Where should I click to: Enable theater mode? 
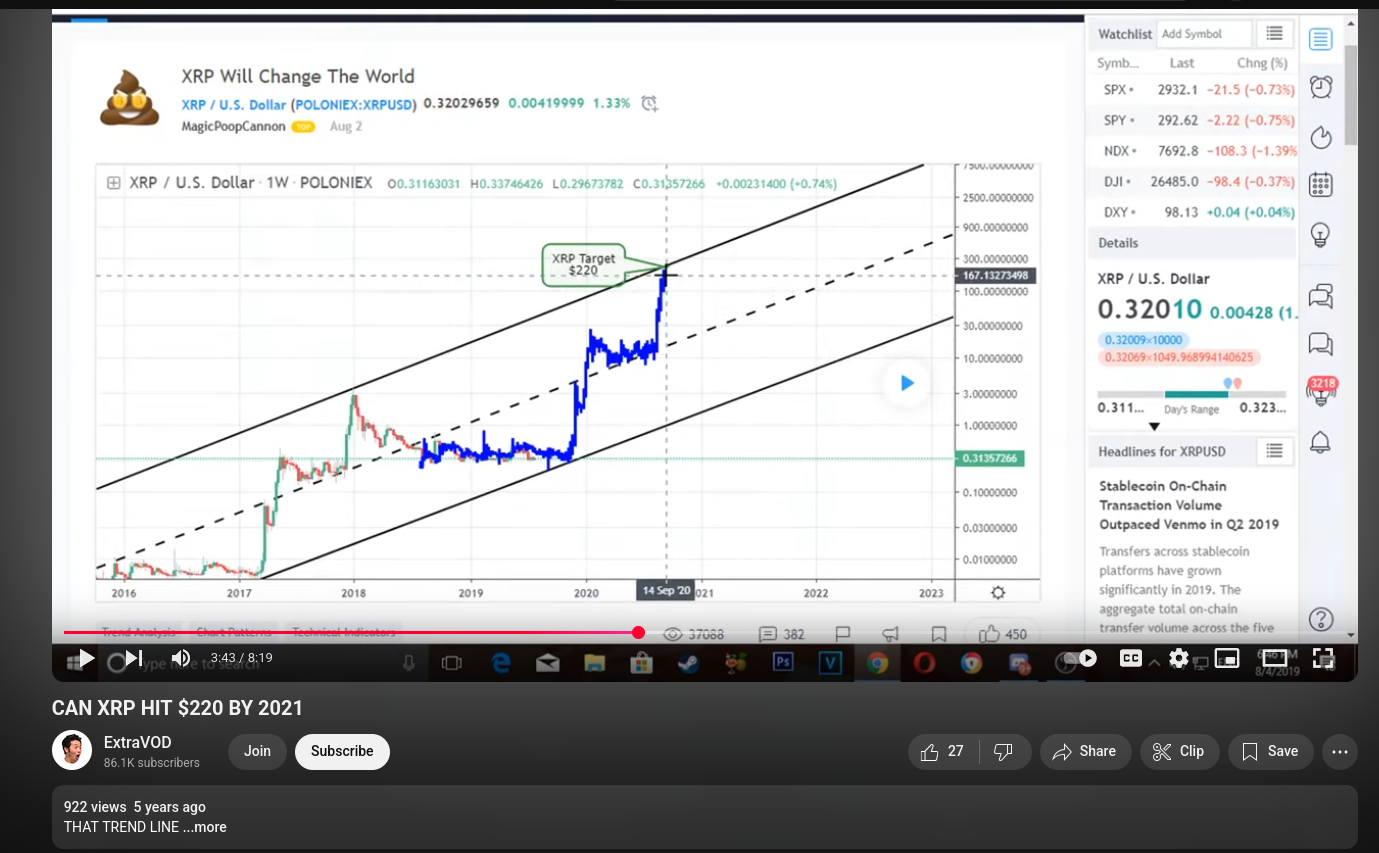pyautogui.click(x=1275, y=658)
